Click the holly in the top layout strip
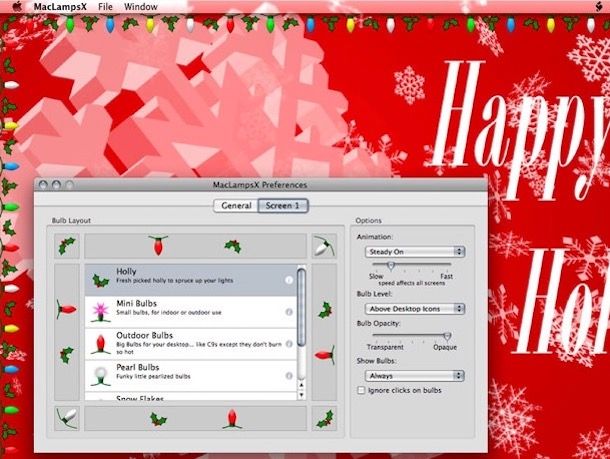The height and width of the screenshot is (459, 610). point(233,246)
